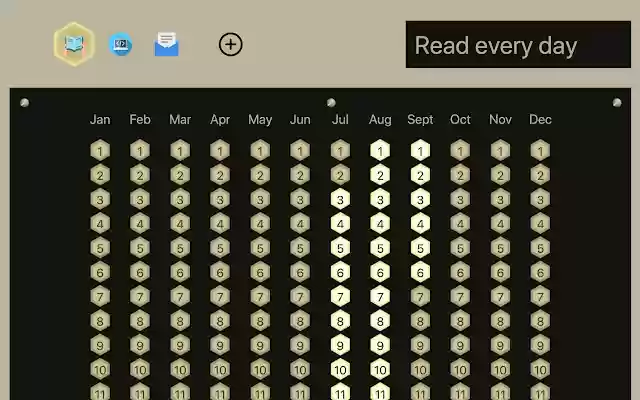Toggle day 6 in the Sept column

420,272
